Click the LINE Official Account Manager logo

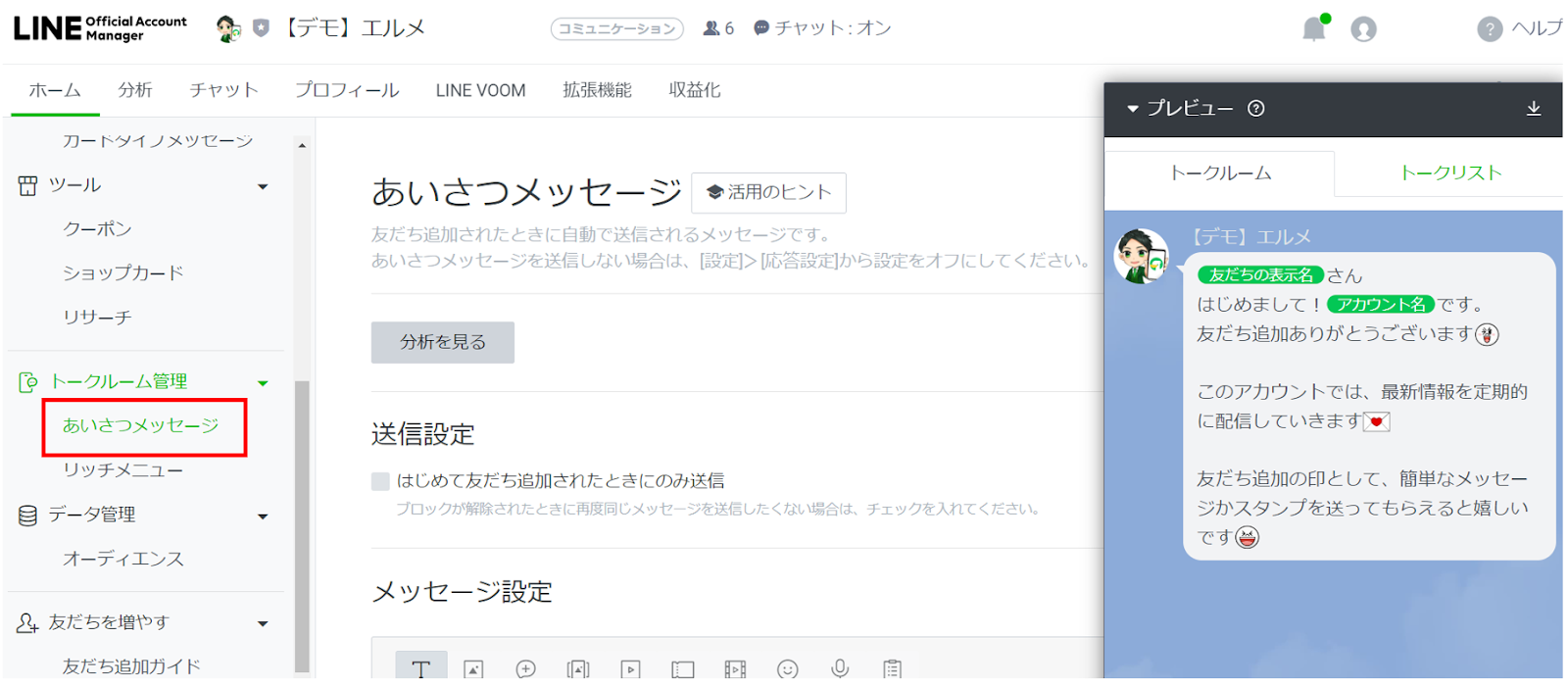click(x=100, y=28)
